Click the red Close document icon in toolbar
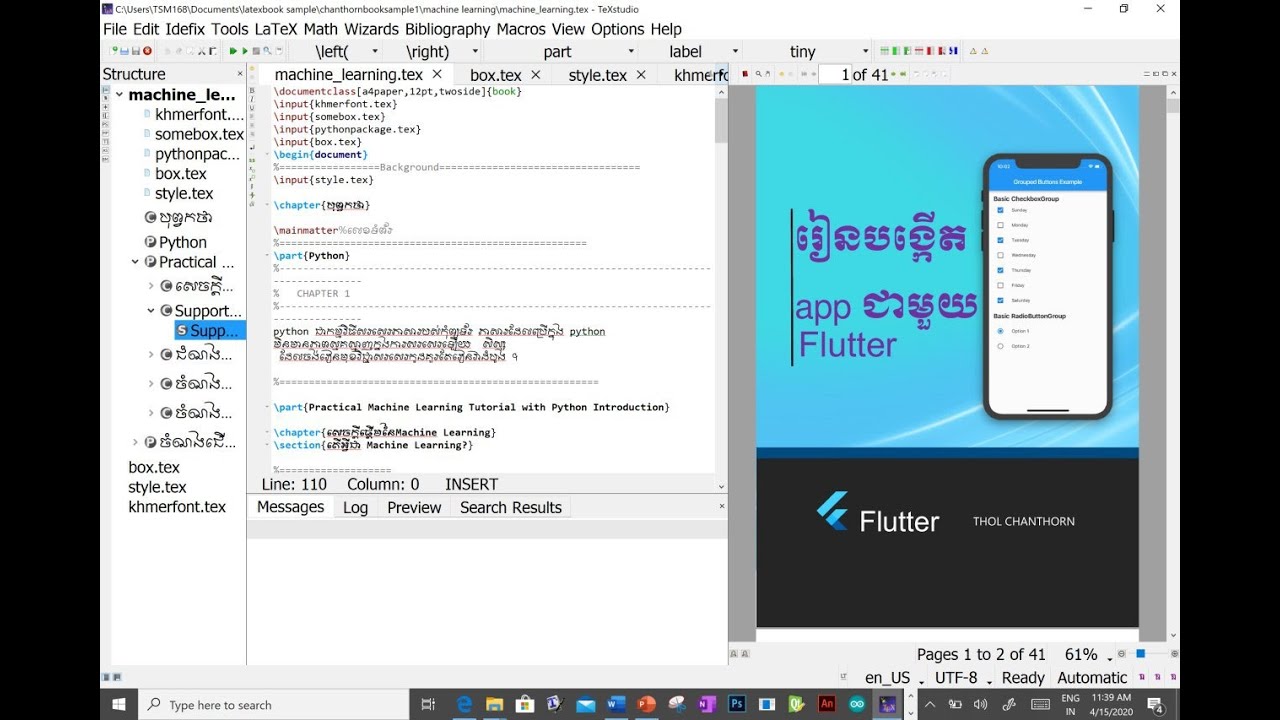 coord(147,51)
